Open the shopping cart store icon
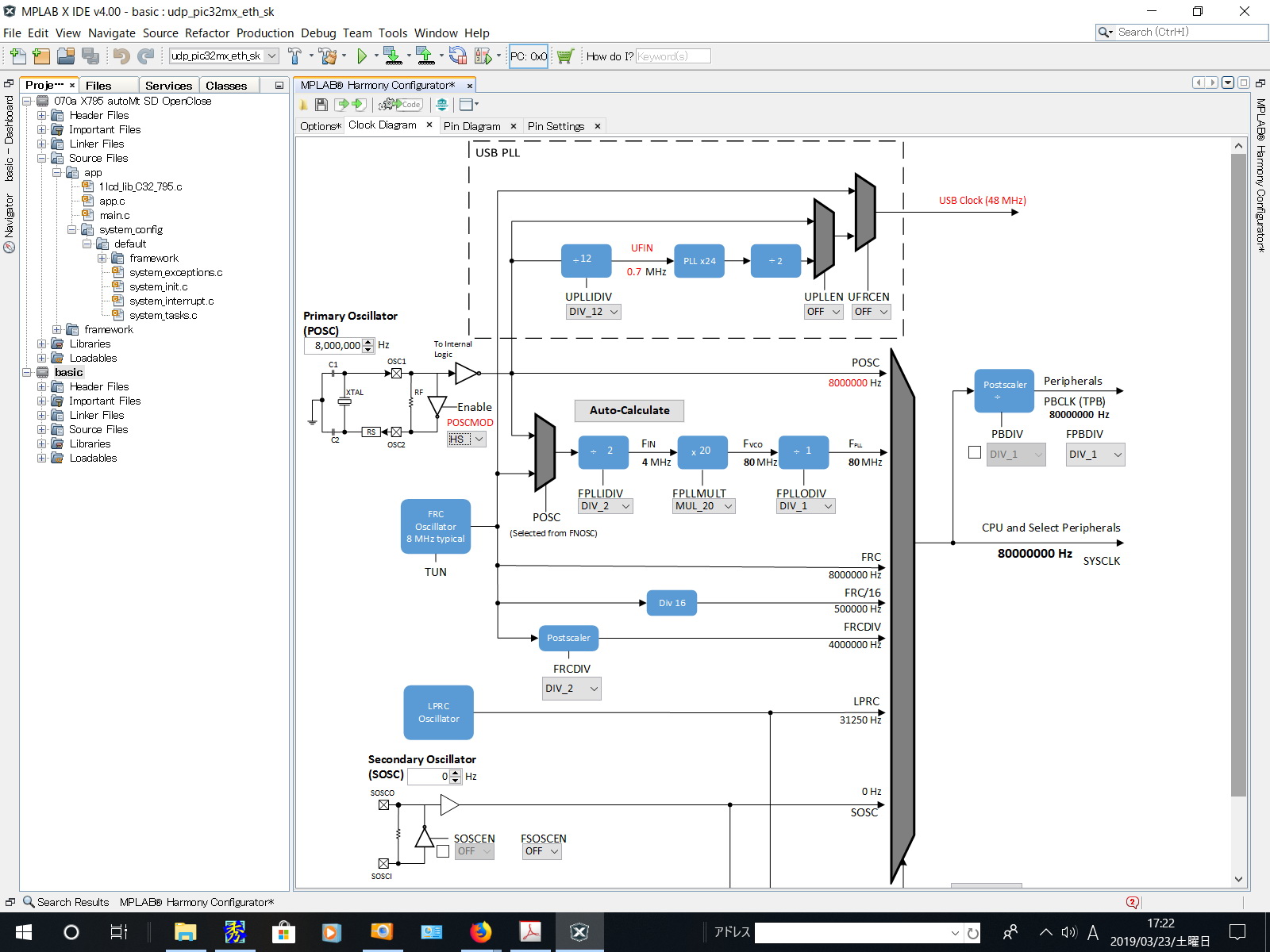 pyautogui.click(x=565, y=56)
